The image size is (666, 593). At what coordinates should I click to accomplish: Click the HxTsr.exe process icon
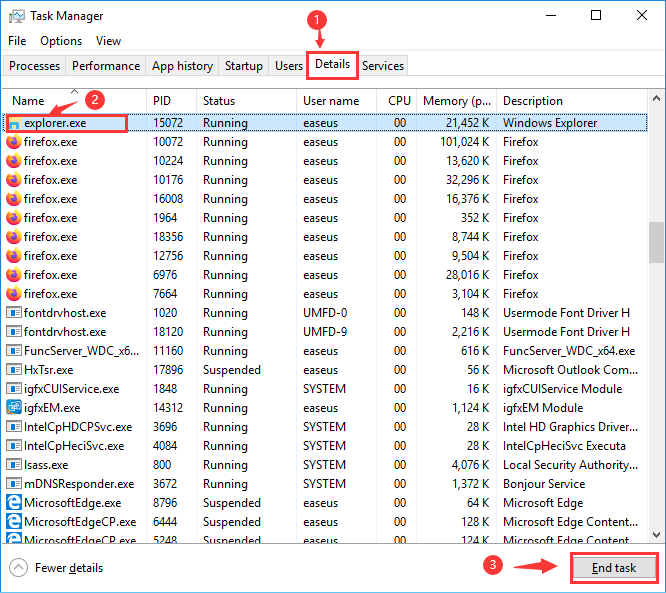tap(14, 370)
